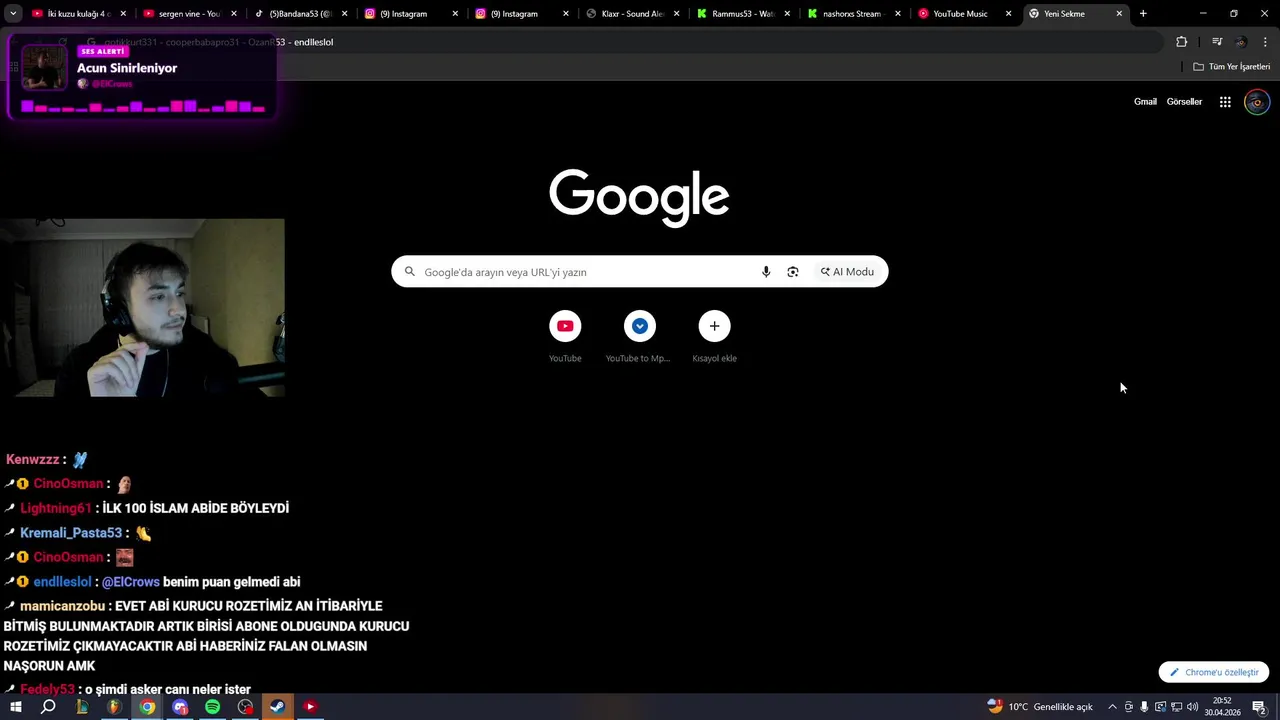1280x720 pixels.
Task: Open Chrome from the taskbar
Action: (147, 707)
